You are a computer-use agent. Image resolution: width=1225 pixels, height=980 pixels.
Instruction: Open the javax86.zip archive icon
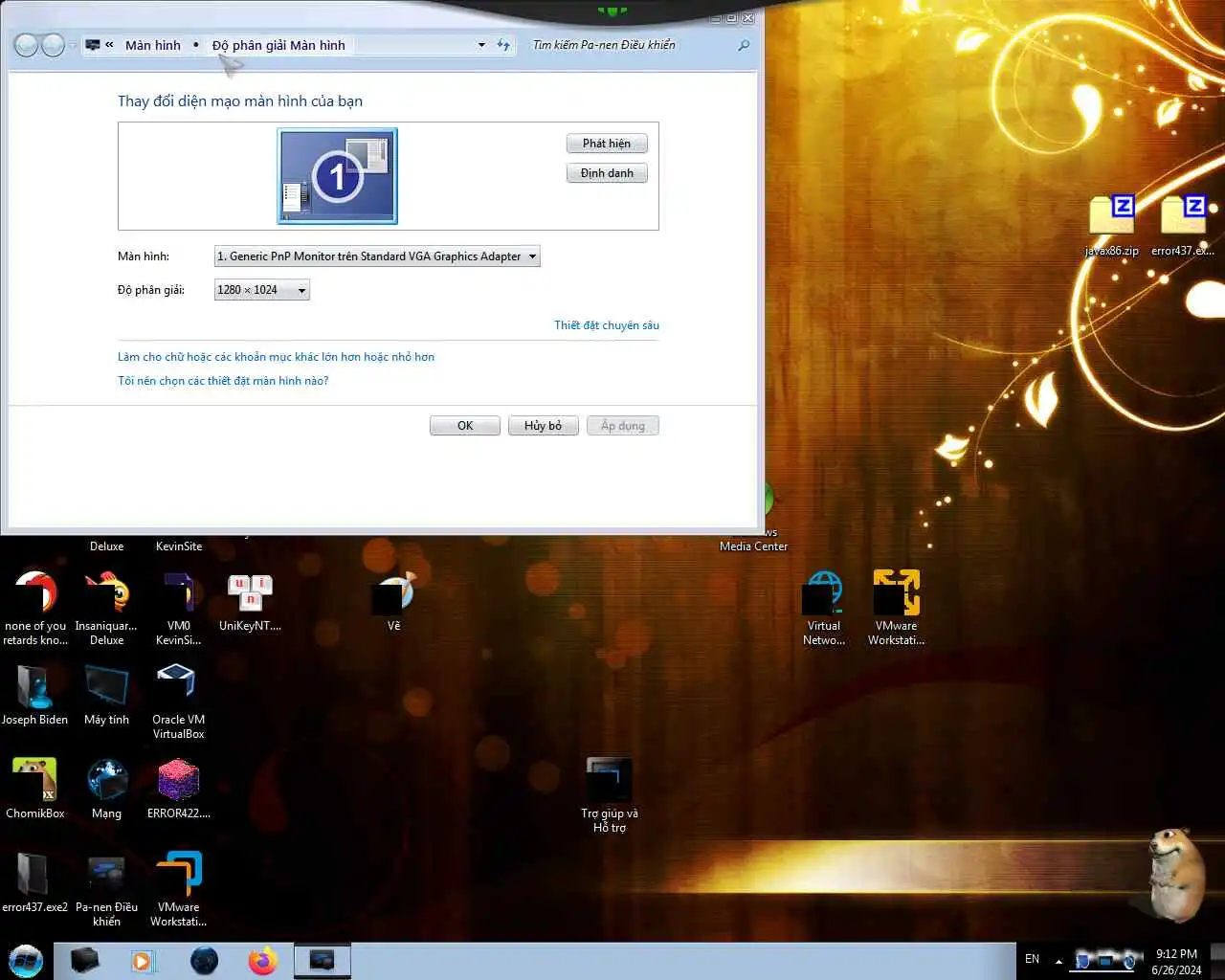pos(1111,225)
